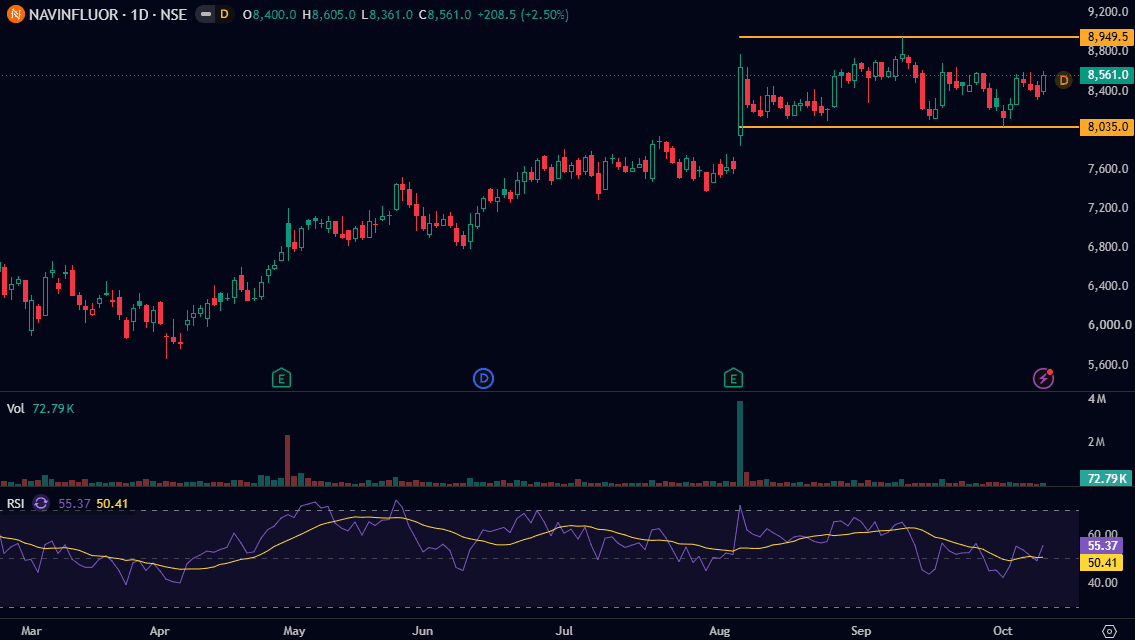Click the NAVINFLUOR orange logo icon
The height and width of the screenshot is (640, 1135).
(15, 14)
